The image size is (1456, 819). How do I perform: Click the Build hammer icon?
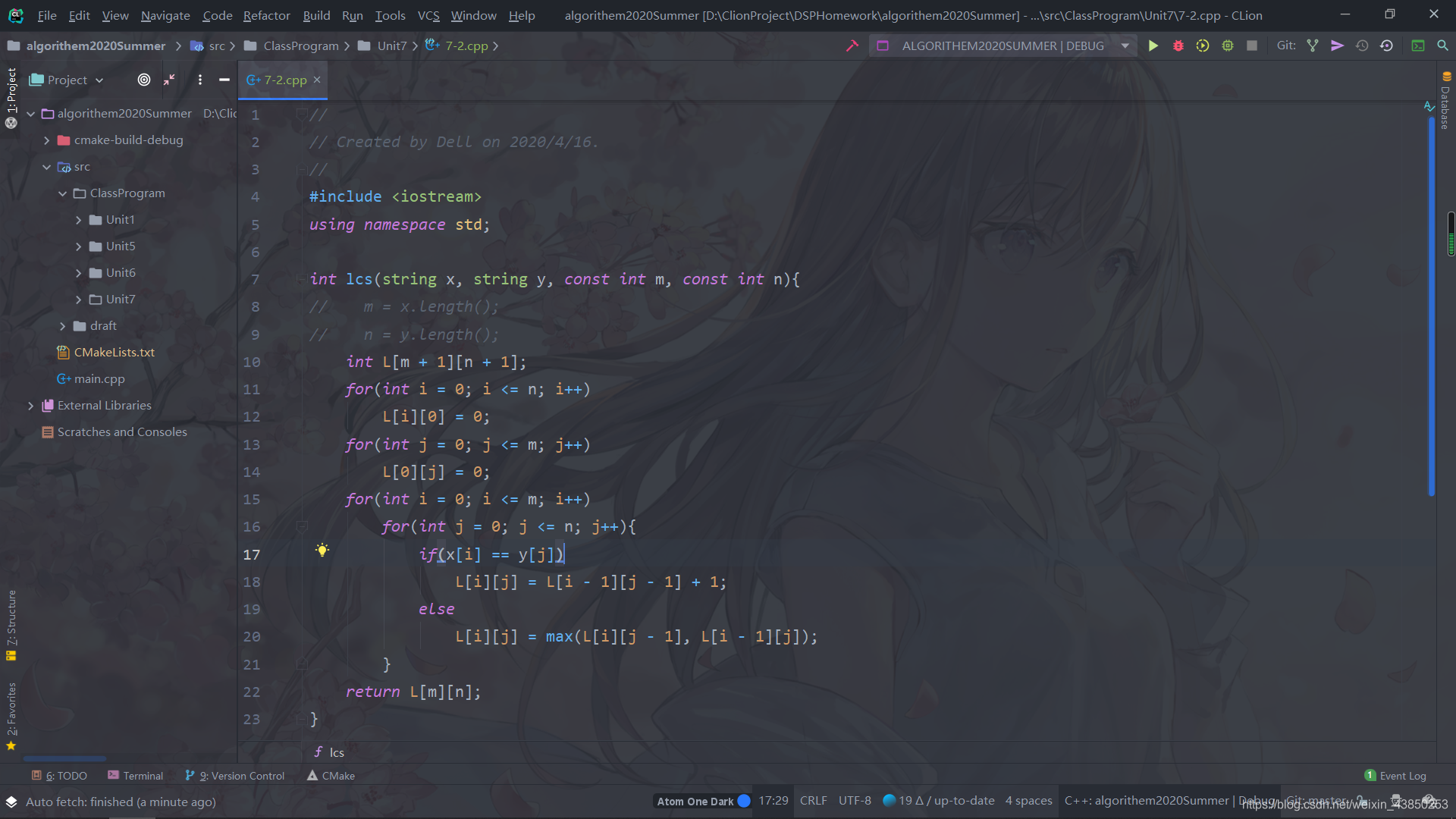pos(852,46)
